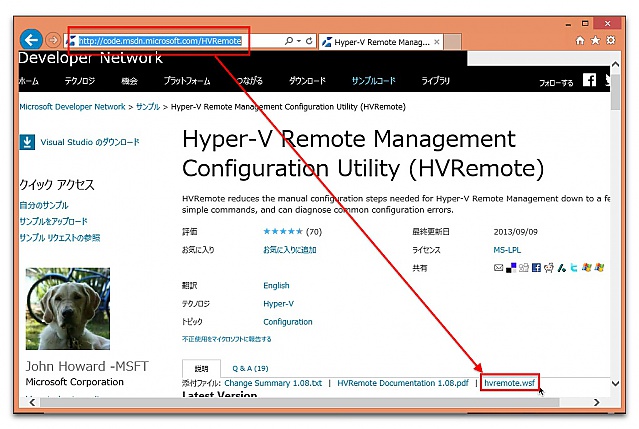
Task: Open HVRemote Documentation 1.08.pdf attachment
Action: (403, 383)
